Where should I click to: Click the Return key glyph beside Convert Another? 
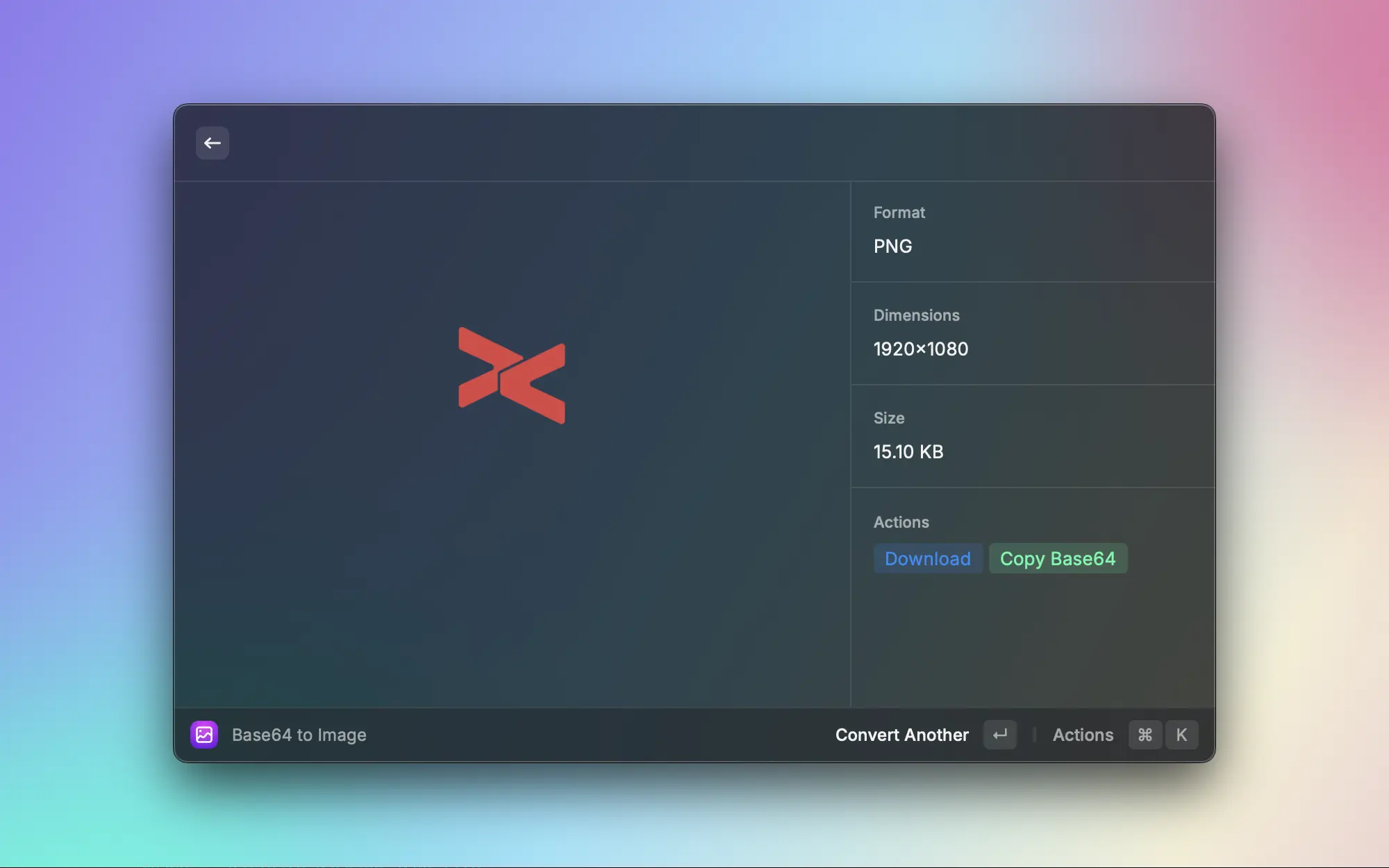tap(999, 734)
